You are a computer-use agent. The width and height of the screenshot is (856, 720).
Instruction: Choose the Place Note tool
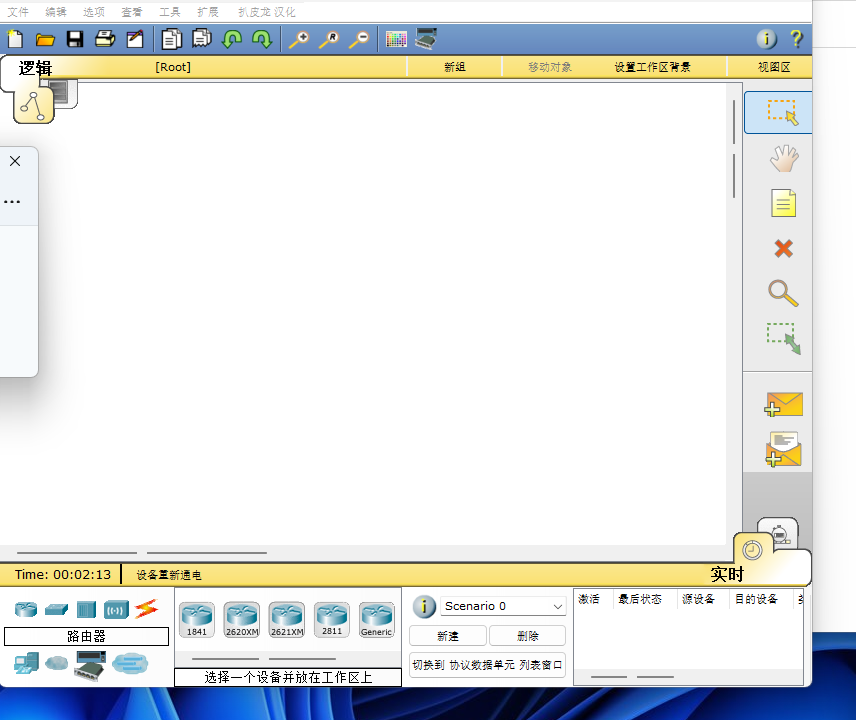tap(783, 204)
